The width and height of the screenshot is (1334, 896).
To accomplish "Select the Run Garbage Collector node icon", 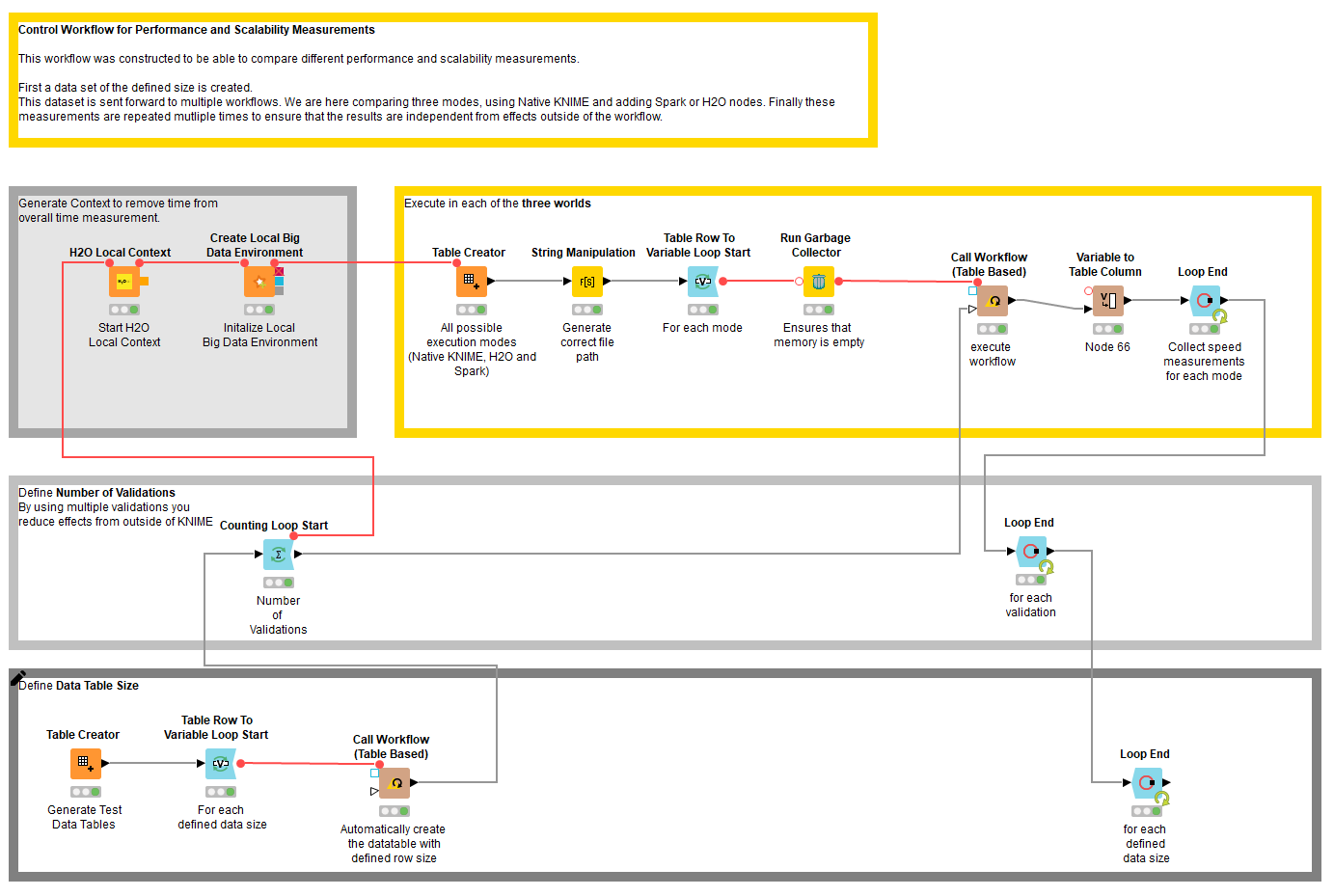I will point(819,282).
